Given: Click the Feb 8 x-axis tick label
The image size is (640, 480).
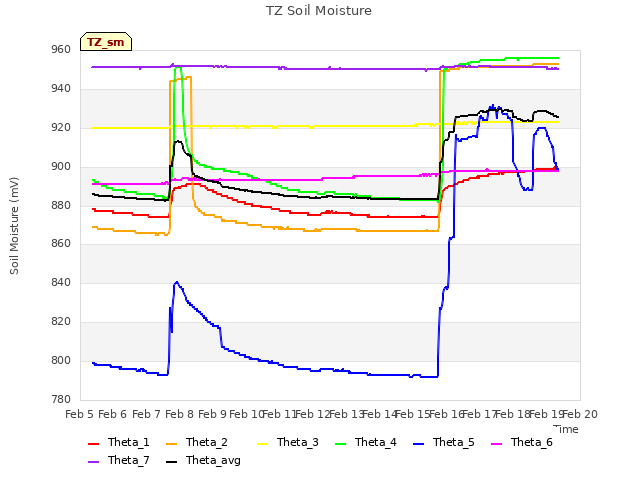Looking at the screenshot, I should pyautogui.click(x=180, y=415).
